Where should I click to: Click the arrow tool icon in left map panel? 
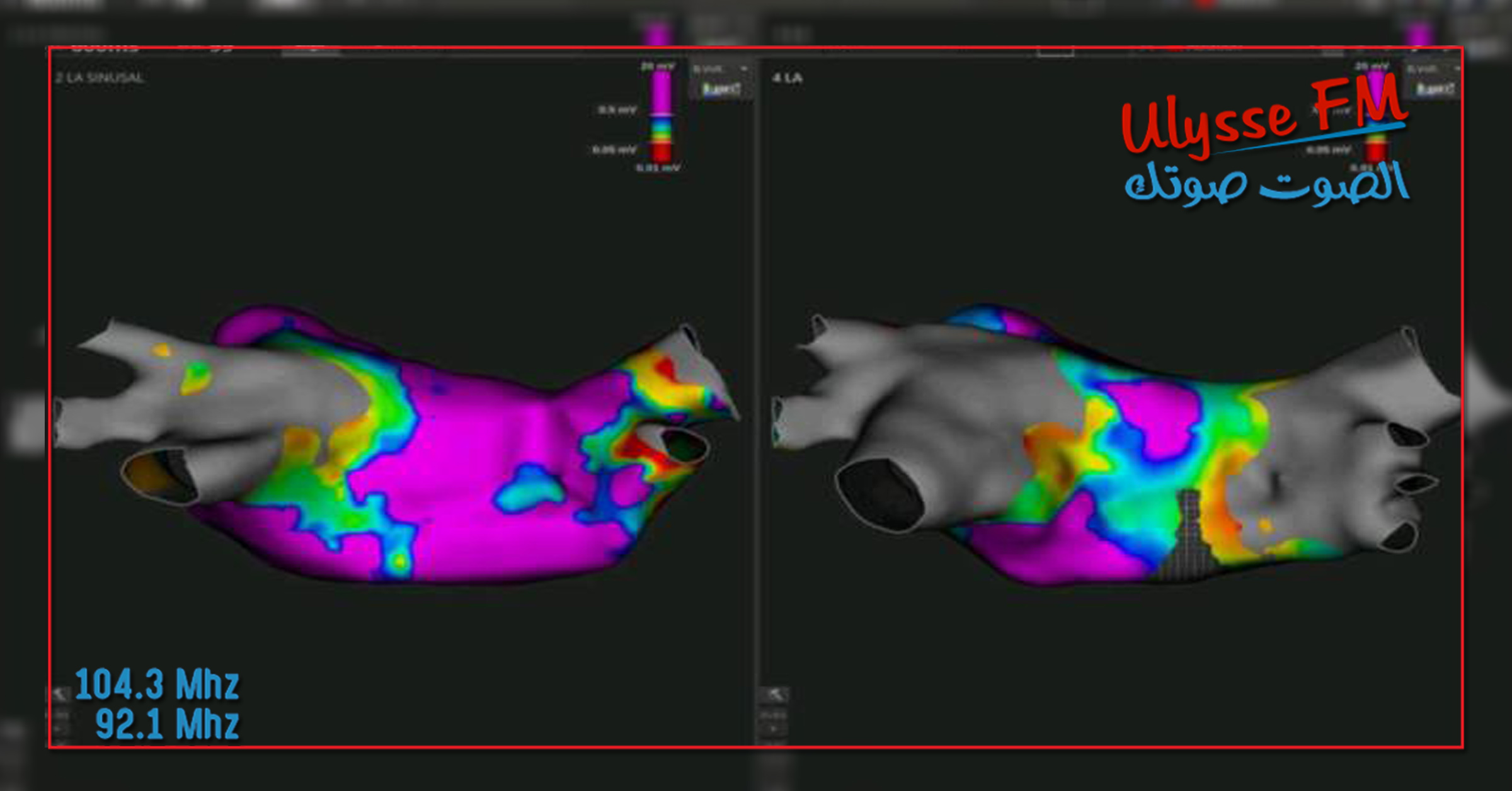(x=59, y=695)
